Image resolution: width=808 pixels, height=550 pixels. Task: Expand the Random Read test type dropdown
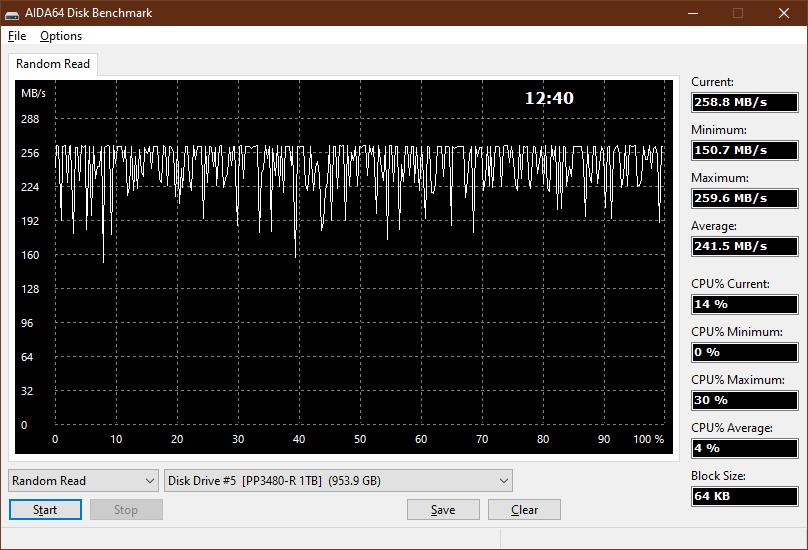point(83,480)
